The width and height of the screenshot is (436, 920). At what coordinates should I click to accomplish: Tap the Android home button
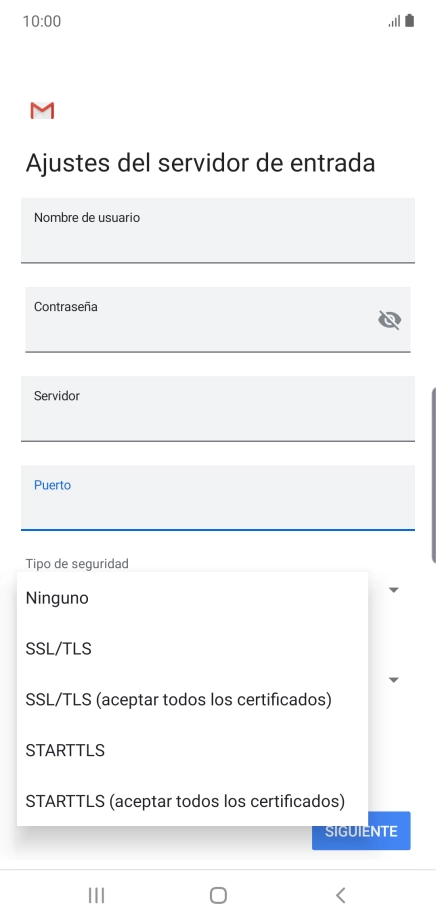point(218,895)
